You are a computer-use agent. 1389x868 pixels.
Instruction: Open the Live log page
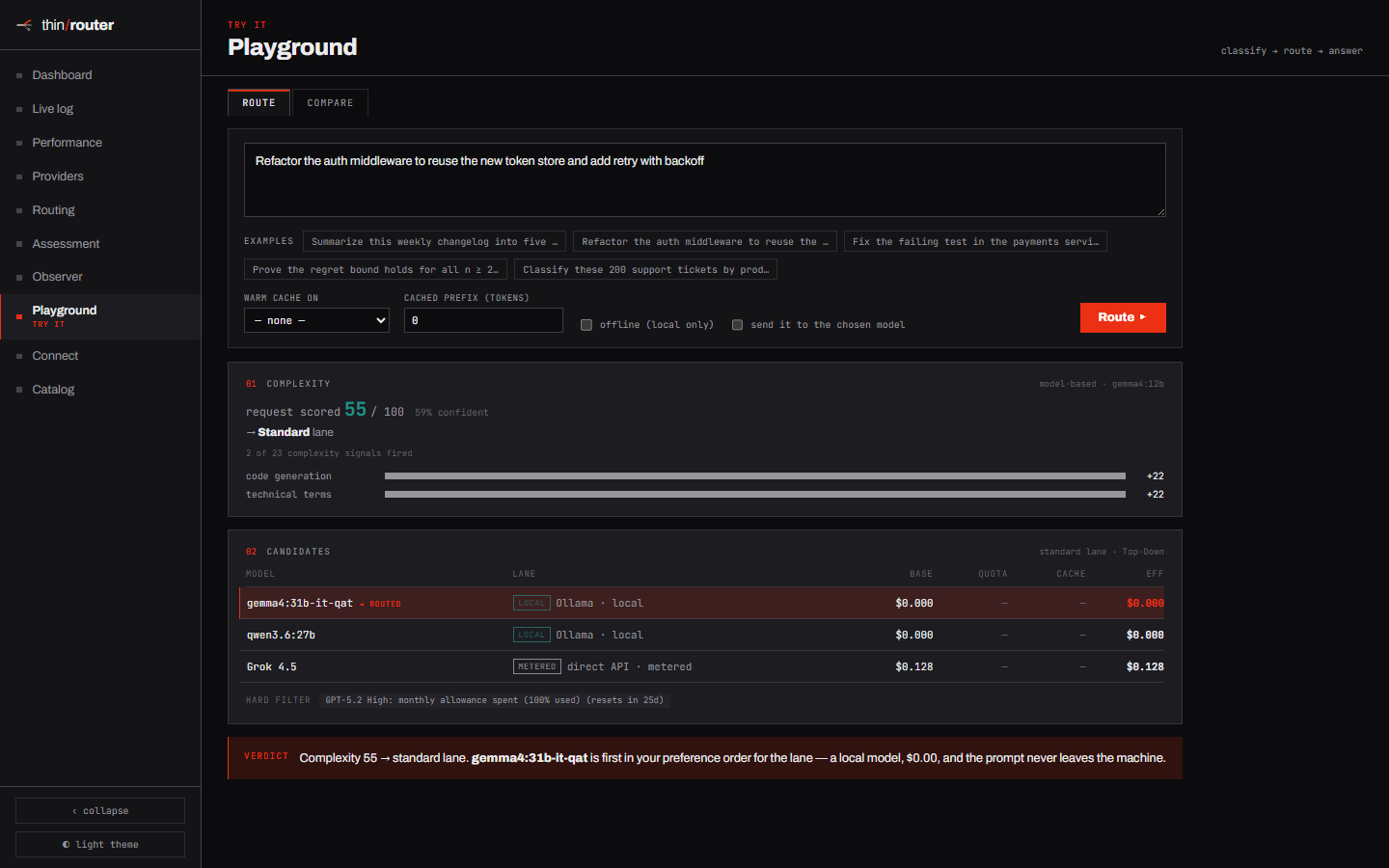100,109
